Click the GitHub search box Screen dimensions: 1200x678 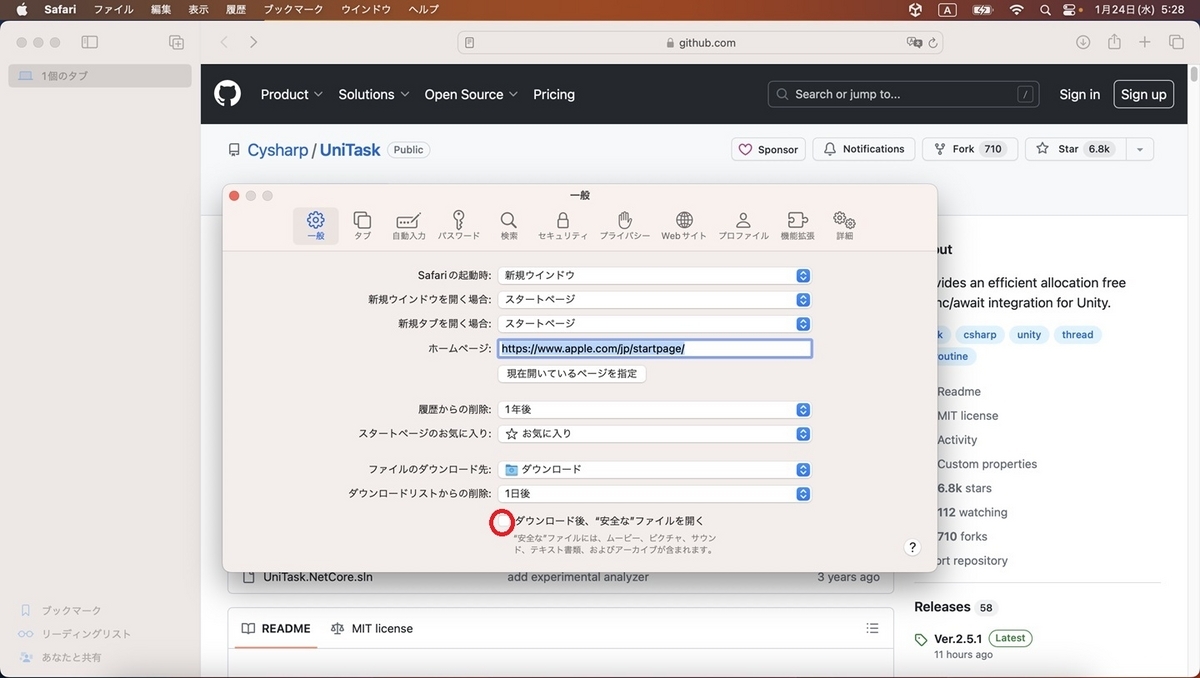905,94
